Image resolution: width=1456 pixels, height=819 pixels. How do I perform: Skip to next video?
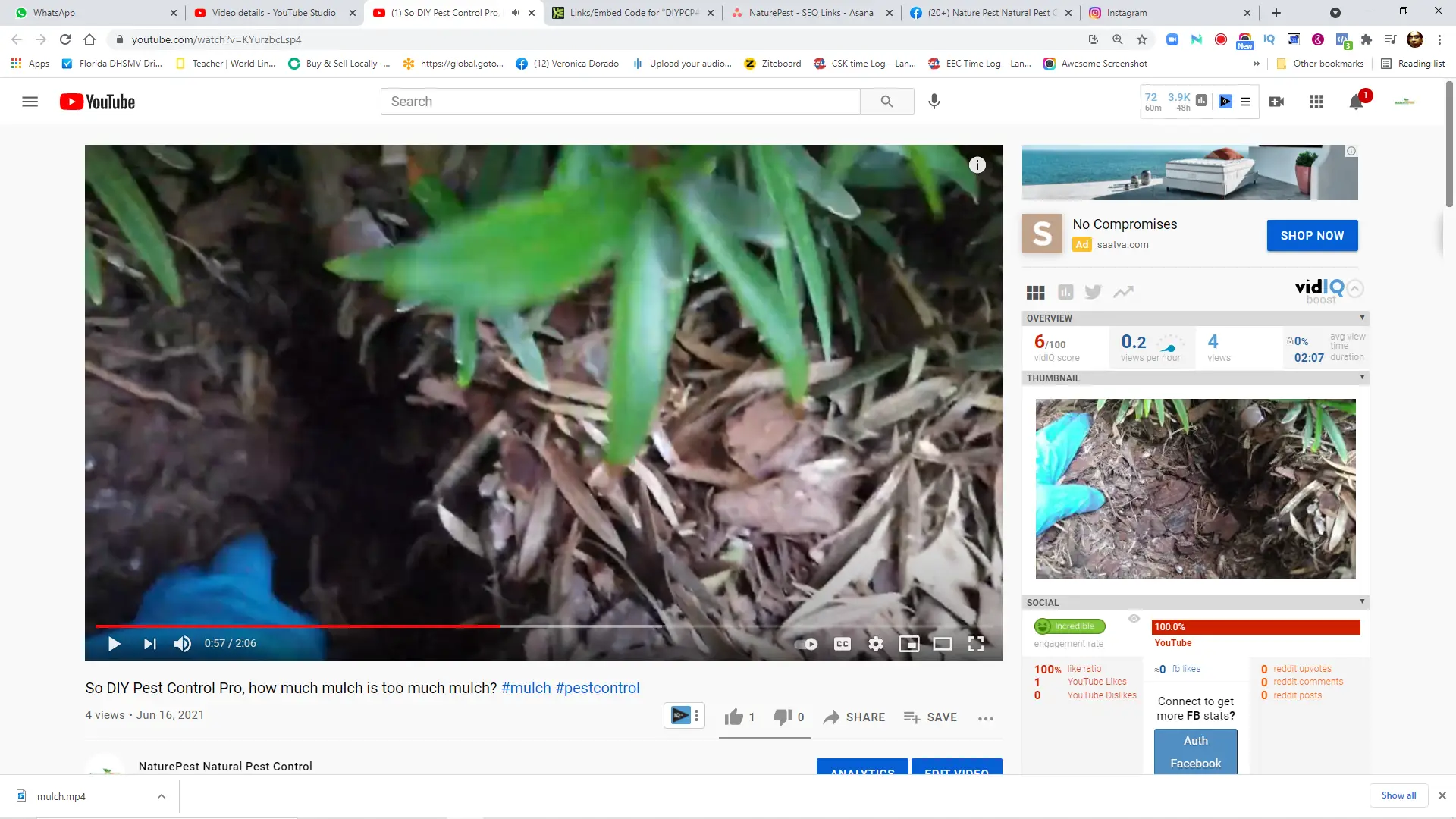pos(149,644)
